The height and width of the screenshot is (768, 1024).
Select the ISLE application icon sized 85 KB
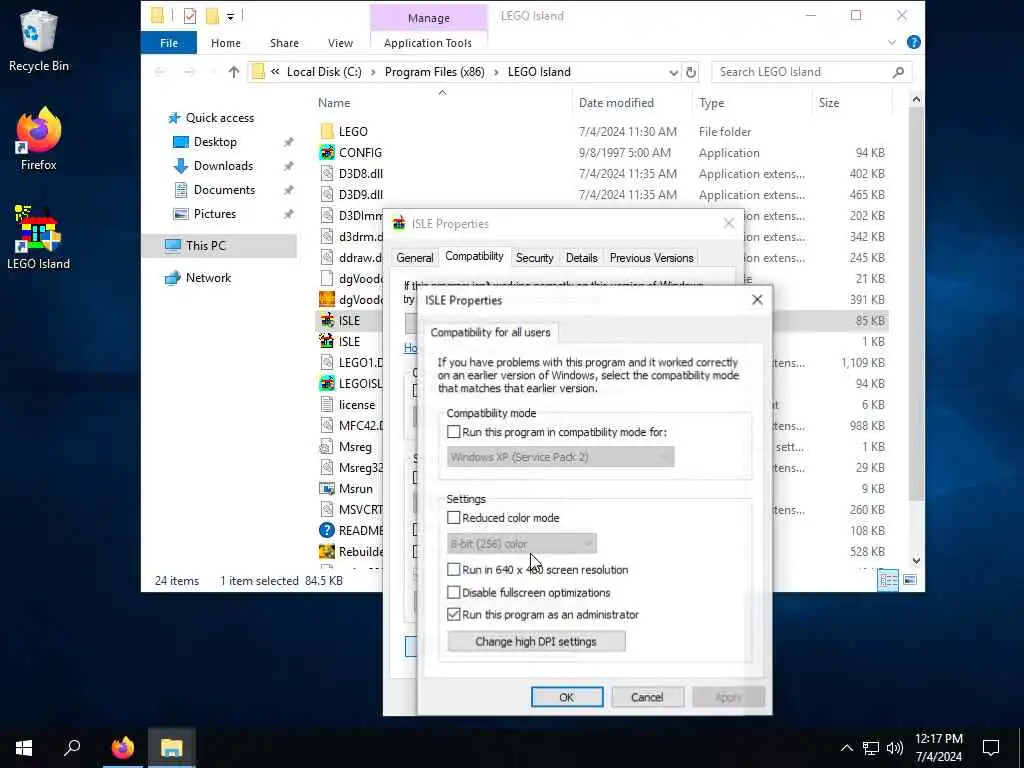click(x=327, y=320)
